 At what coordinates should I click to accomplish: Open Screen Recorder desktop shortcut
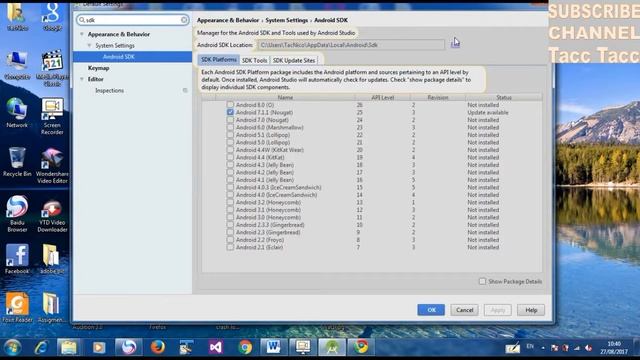[x=52, y=116]
